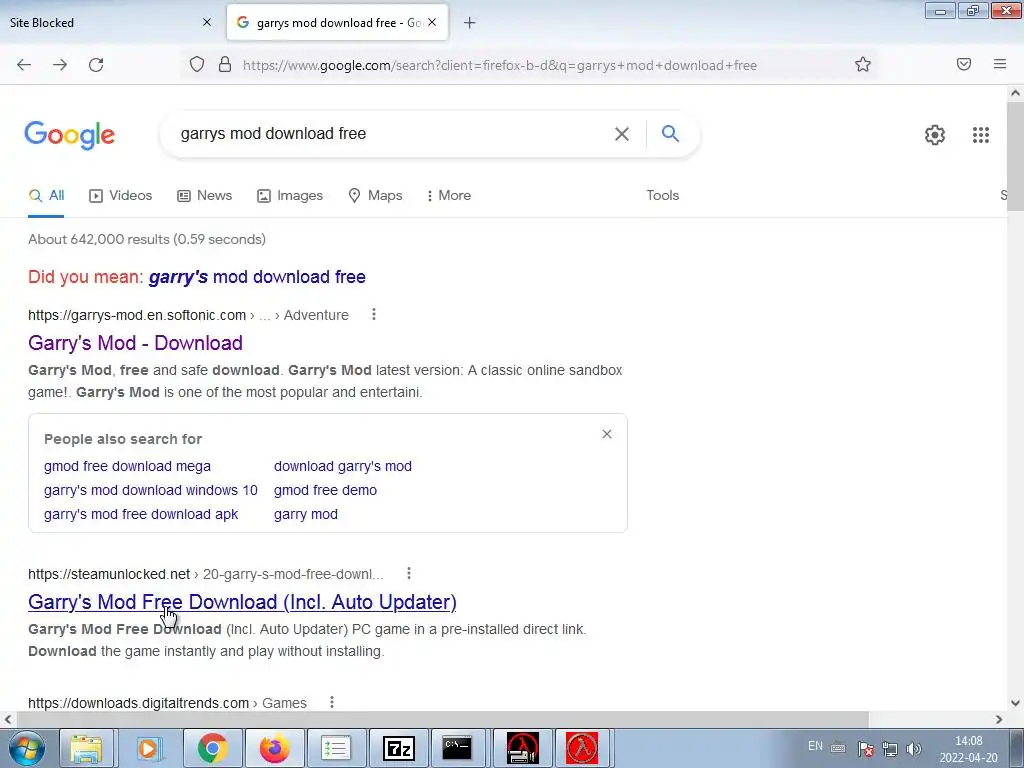Open the tracking protection shield
The width and height of the screenshot is (1024, 768).
click(x=197, y=65)
